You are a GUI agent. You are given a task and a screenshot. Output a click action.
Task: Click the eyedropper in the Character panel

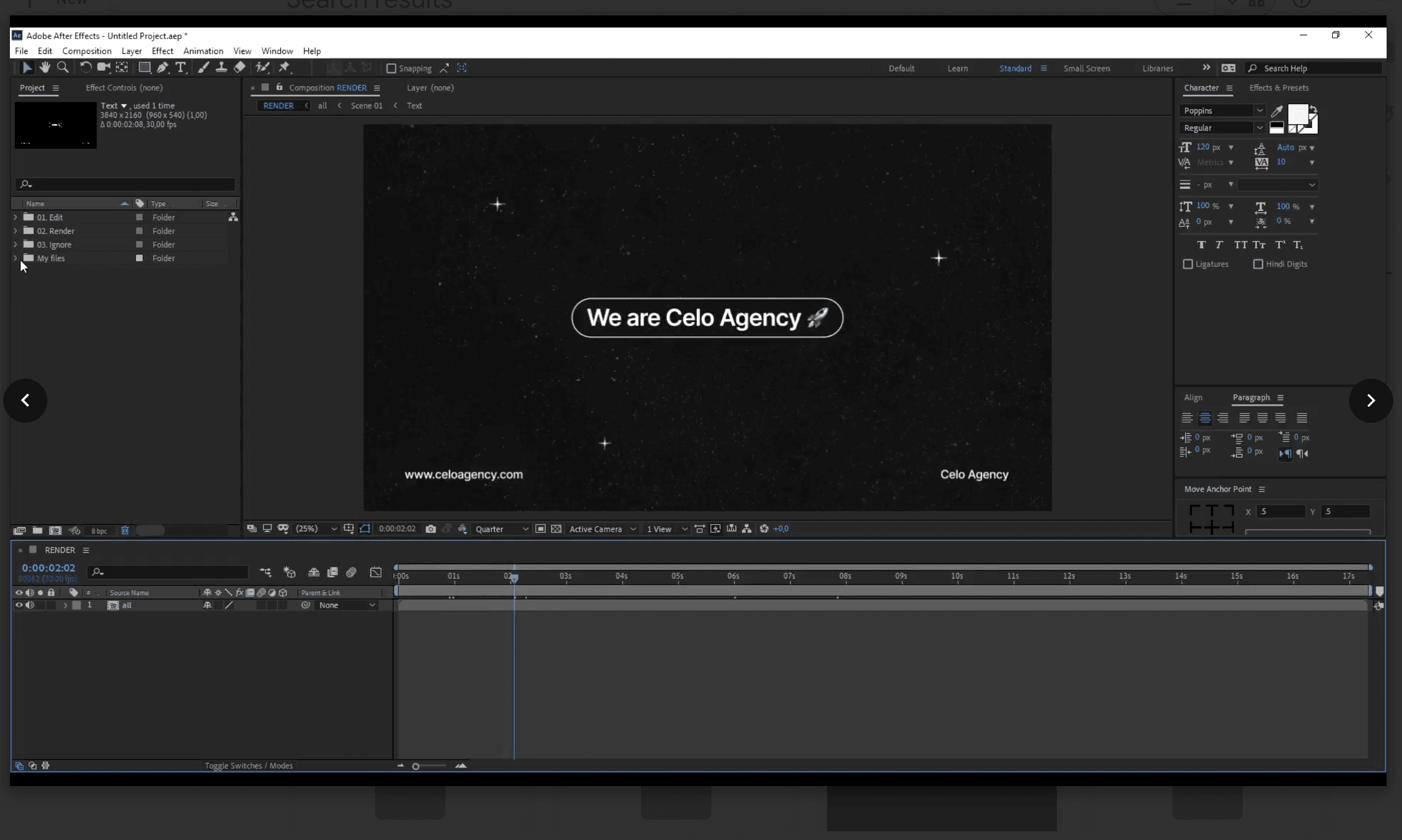pos(1276,111)
